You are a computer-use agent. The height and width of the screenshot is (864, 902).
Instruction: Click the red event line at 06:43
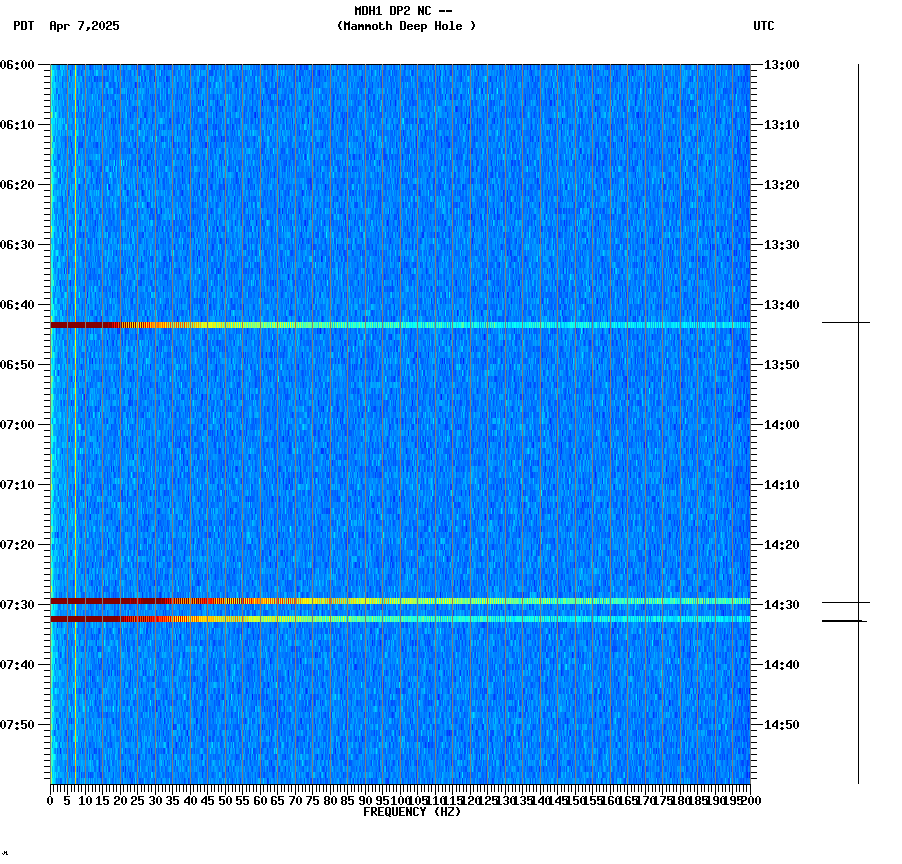tap(400, 324)
